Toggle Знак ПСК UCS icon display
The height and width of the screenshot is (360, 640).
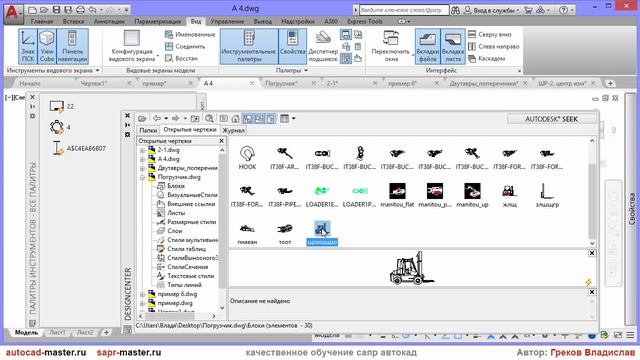click(28, 46)
